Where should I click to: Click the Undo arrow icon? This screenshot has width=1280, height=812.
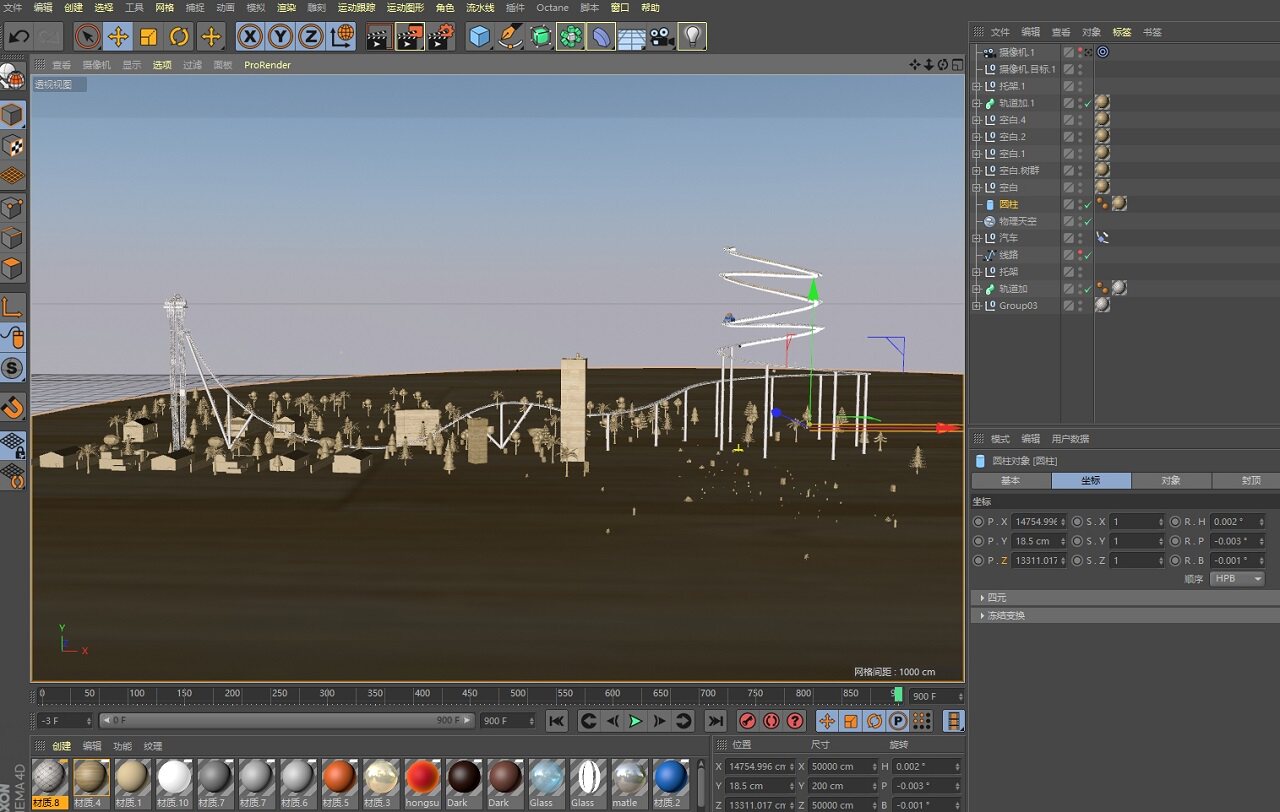pos(18,37)
